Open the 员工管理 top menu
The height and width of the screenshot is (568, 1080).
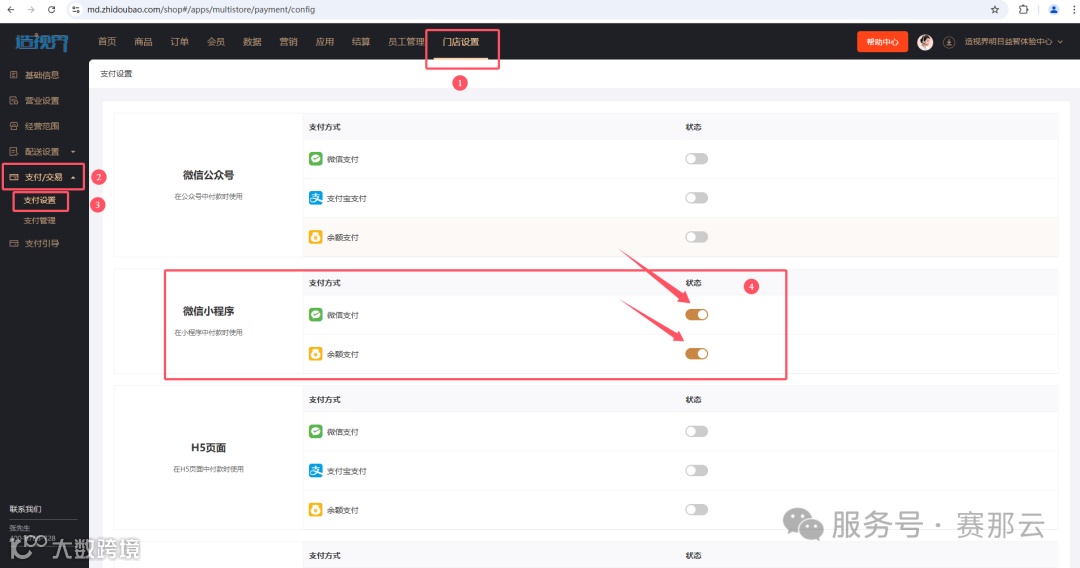(406, 42)
